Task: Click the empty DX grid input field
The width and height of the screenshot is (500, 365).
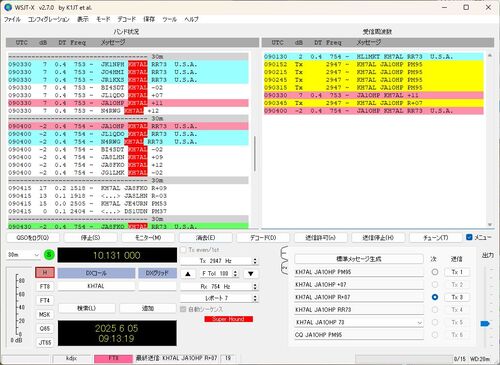Action: pos(157,286)
